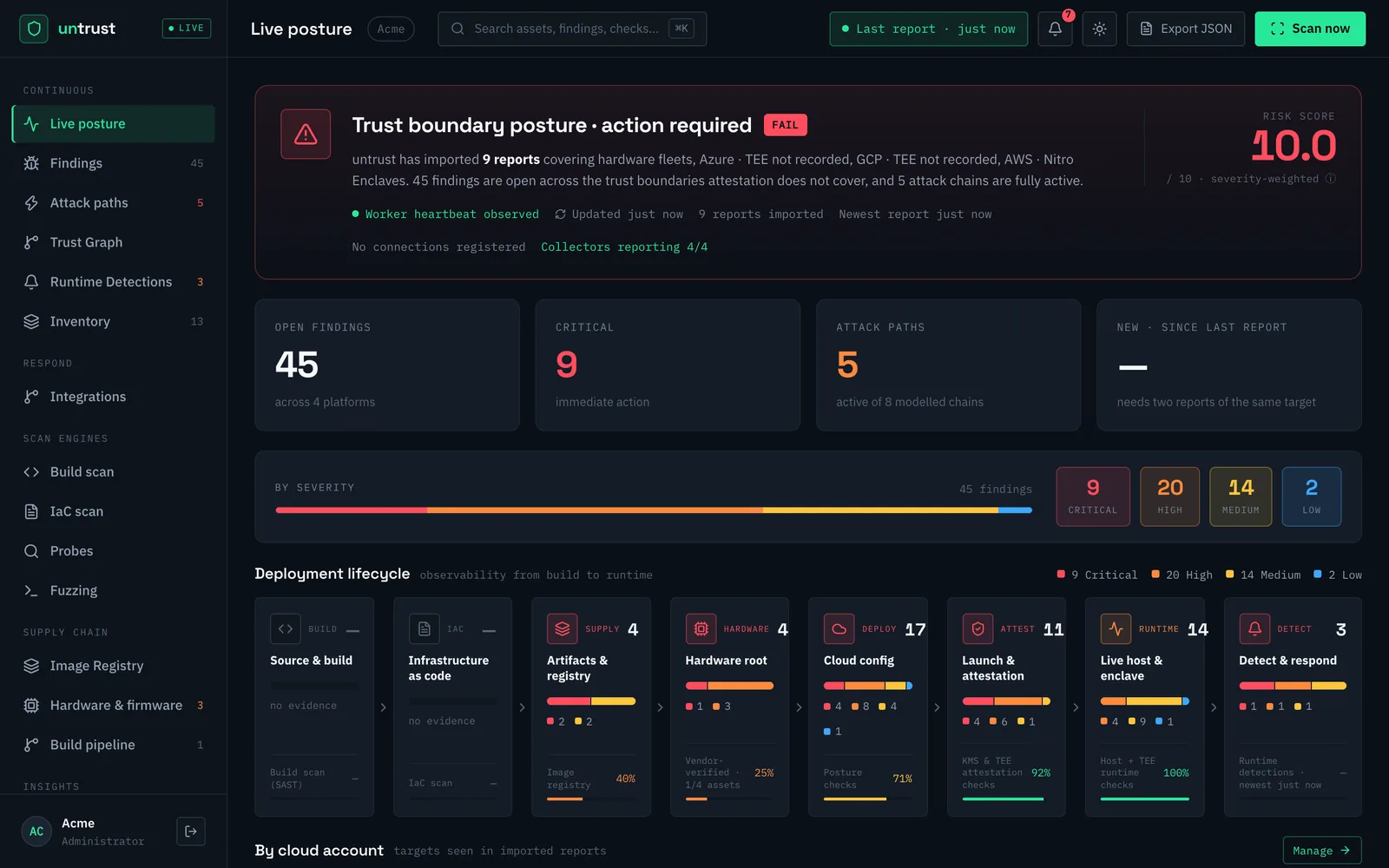The width and height of the screenshot is (1389, 868).
Task: Open Findings in sidebar
Action: pos(114,163)
